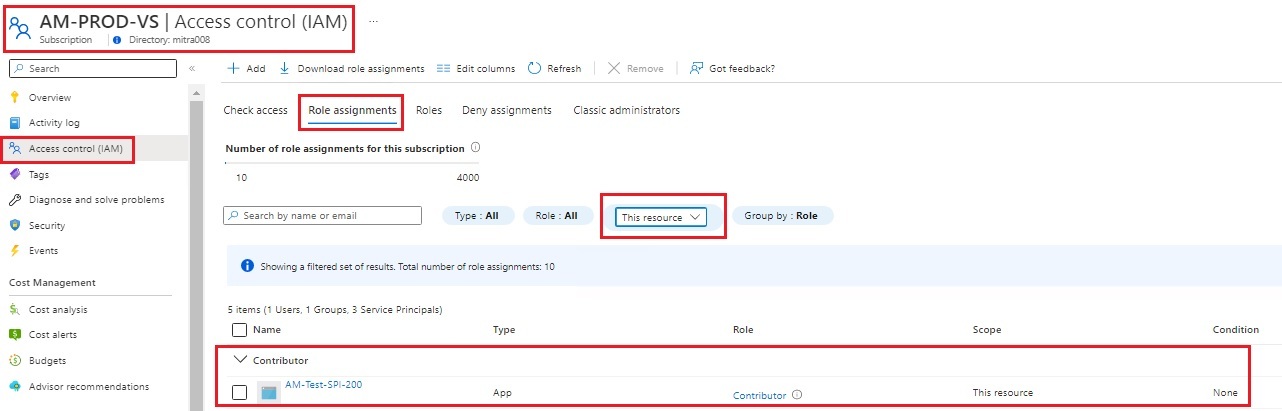Click the blue info icon in results banner
Viewport: 1282px width, 411px height.
coord(247,266)
